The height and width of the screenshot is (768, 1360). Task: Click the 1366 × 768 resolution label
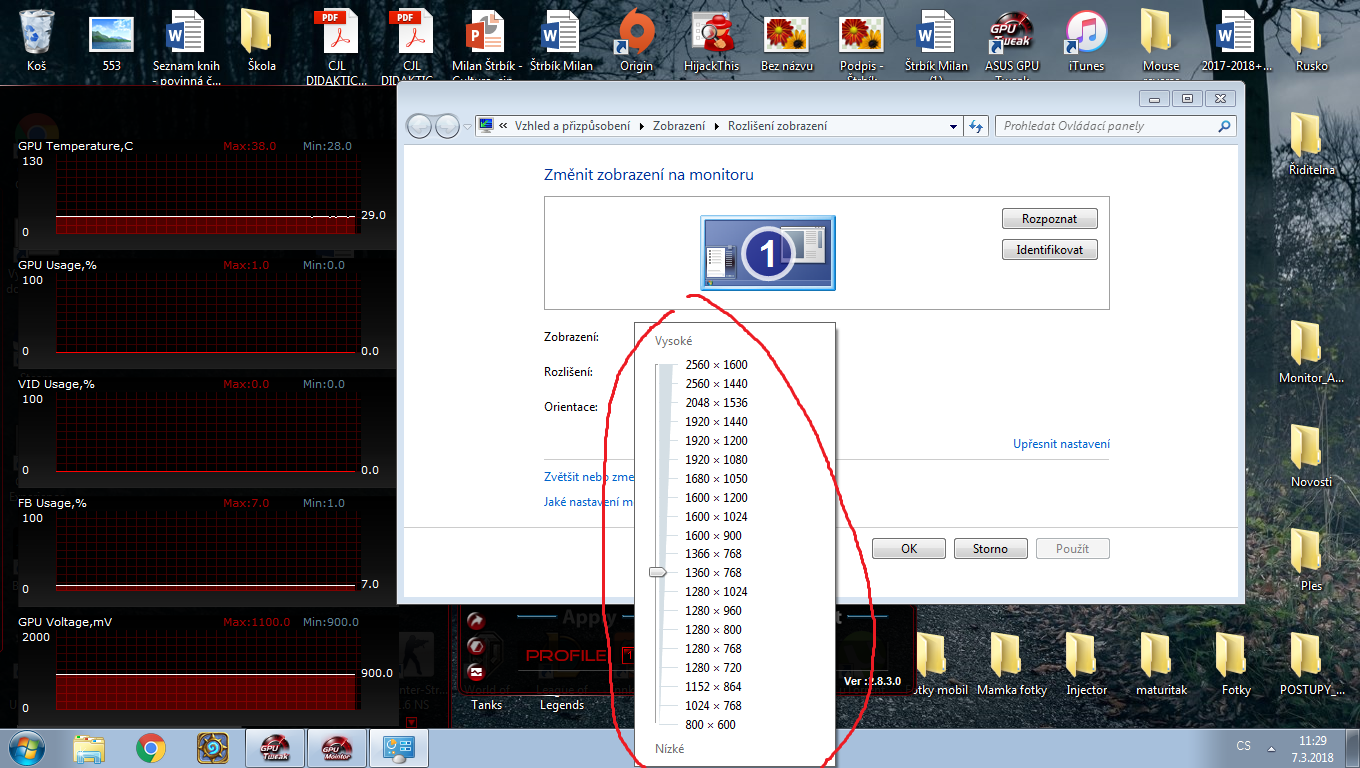pos(713,554)
